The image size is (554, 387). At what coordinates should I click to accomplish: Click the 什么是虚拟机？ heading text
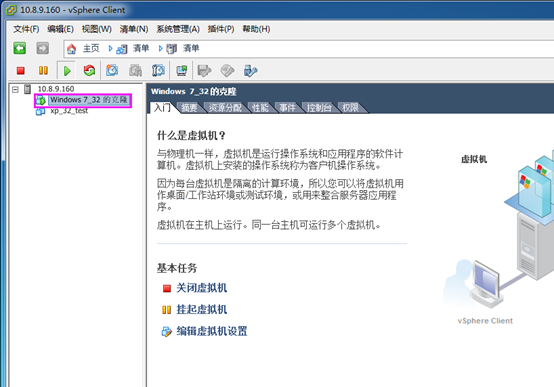(191, 135)
